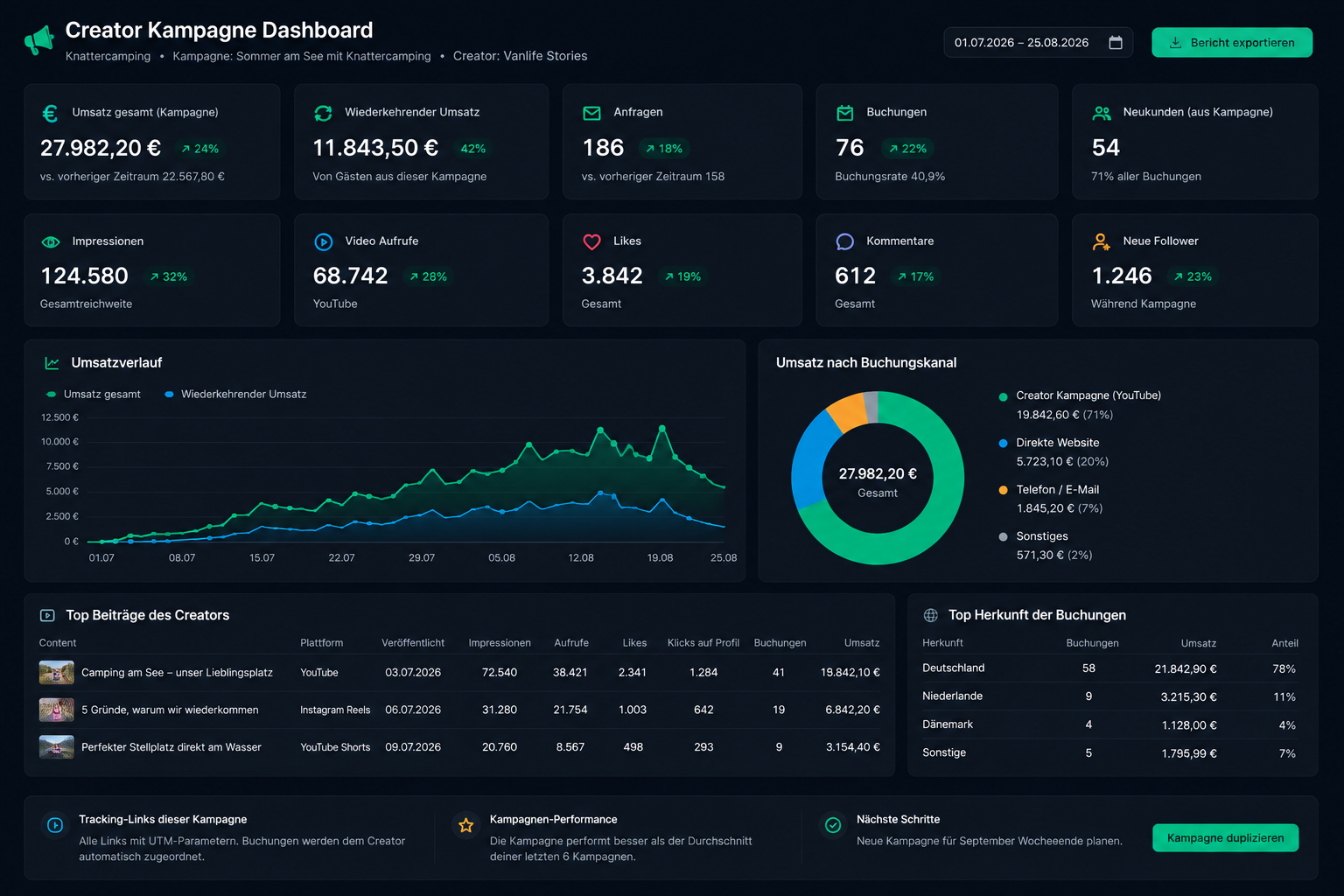The width and height of the screenshot is (1344, 896).
Task: Click the 124.580 Impressionen value
Action: tap(84, 276)
